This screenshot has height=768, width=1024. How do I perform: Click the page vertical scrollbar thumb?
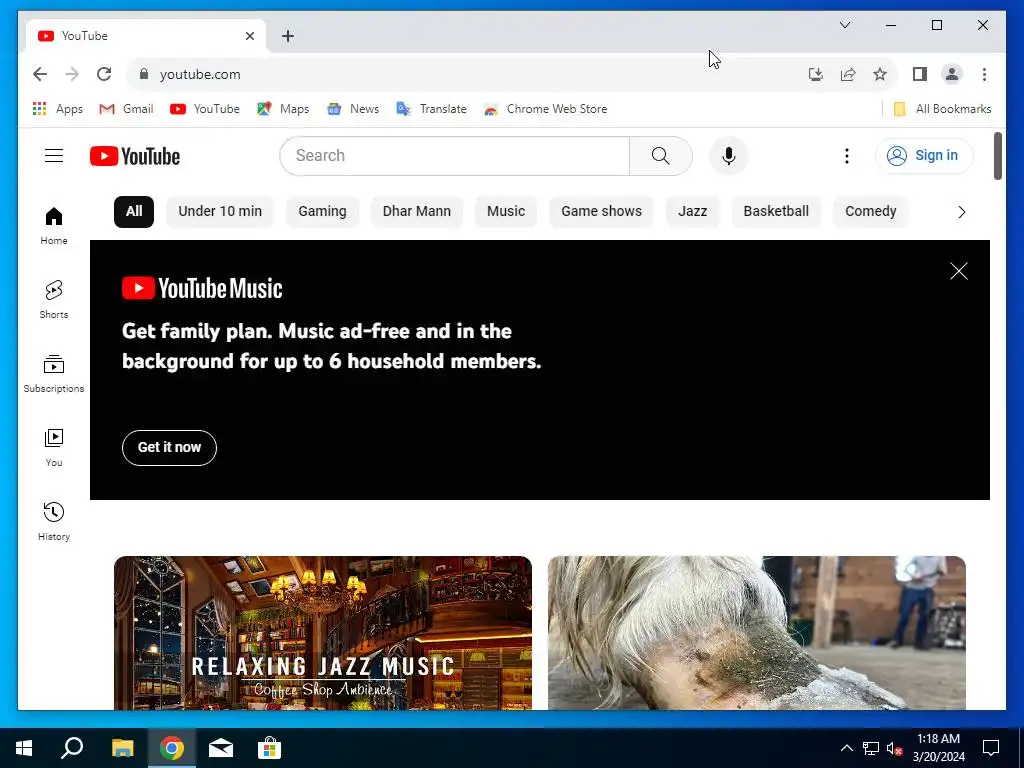coord(997,155)
